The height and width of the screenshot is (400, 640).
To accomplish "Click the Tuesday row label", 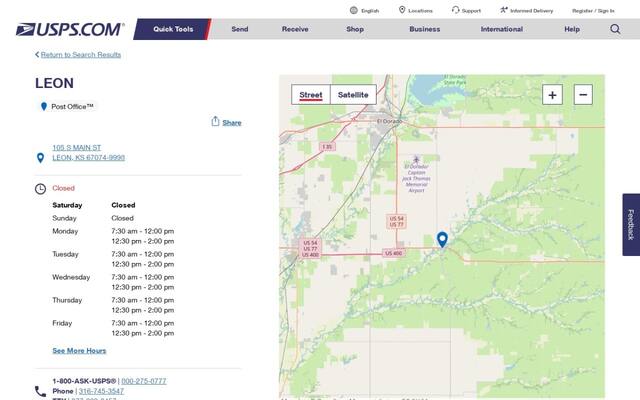I will (65, 254).
